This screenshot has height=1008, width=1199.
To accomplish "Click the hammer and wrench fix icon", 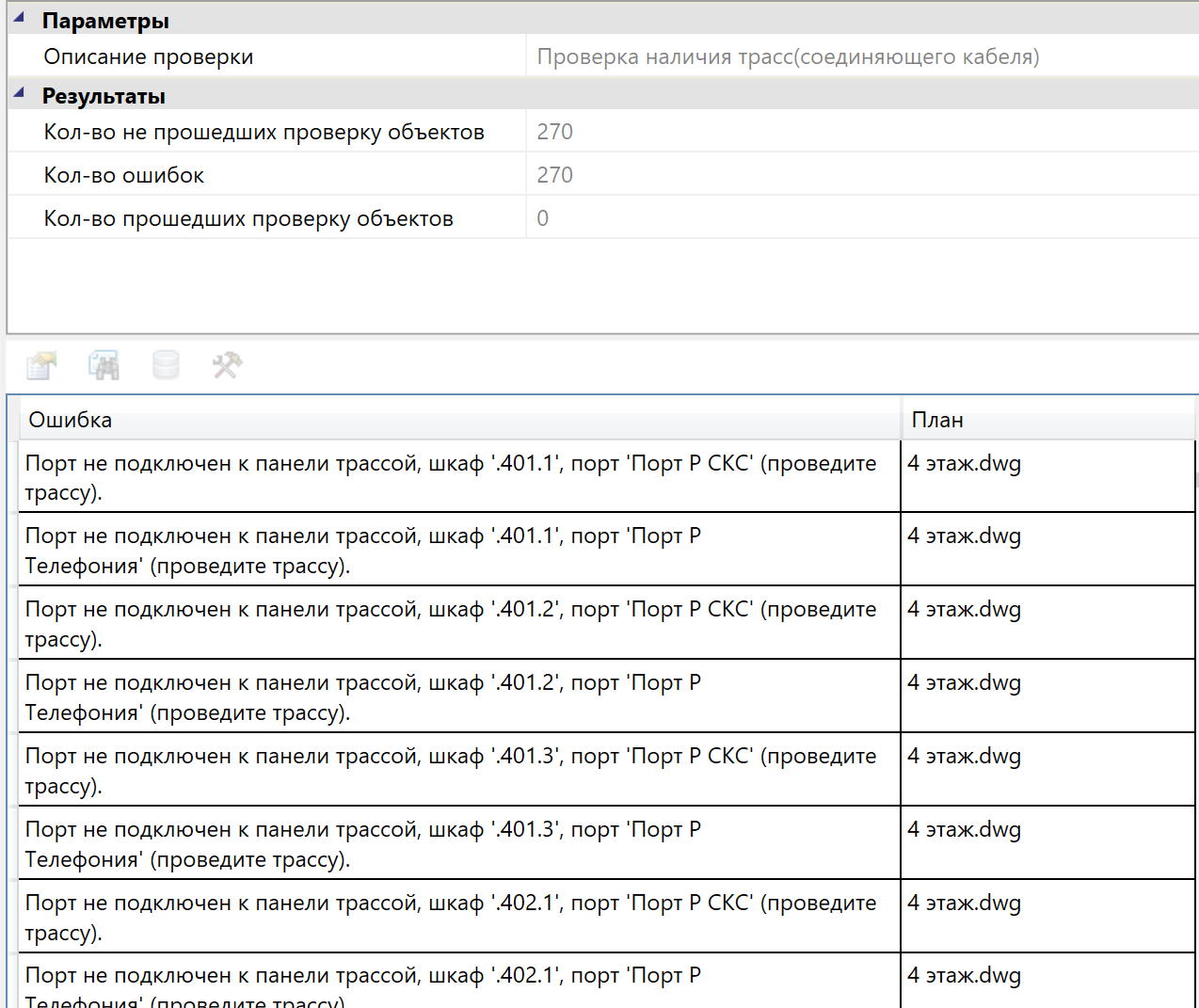I will (x=227, y=365).
